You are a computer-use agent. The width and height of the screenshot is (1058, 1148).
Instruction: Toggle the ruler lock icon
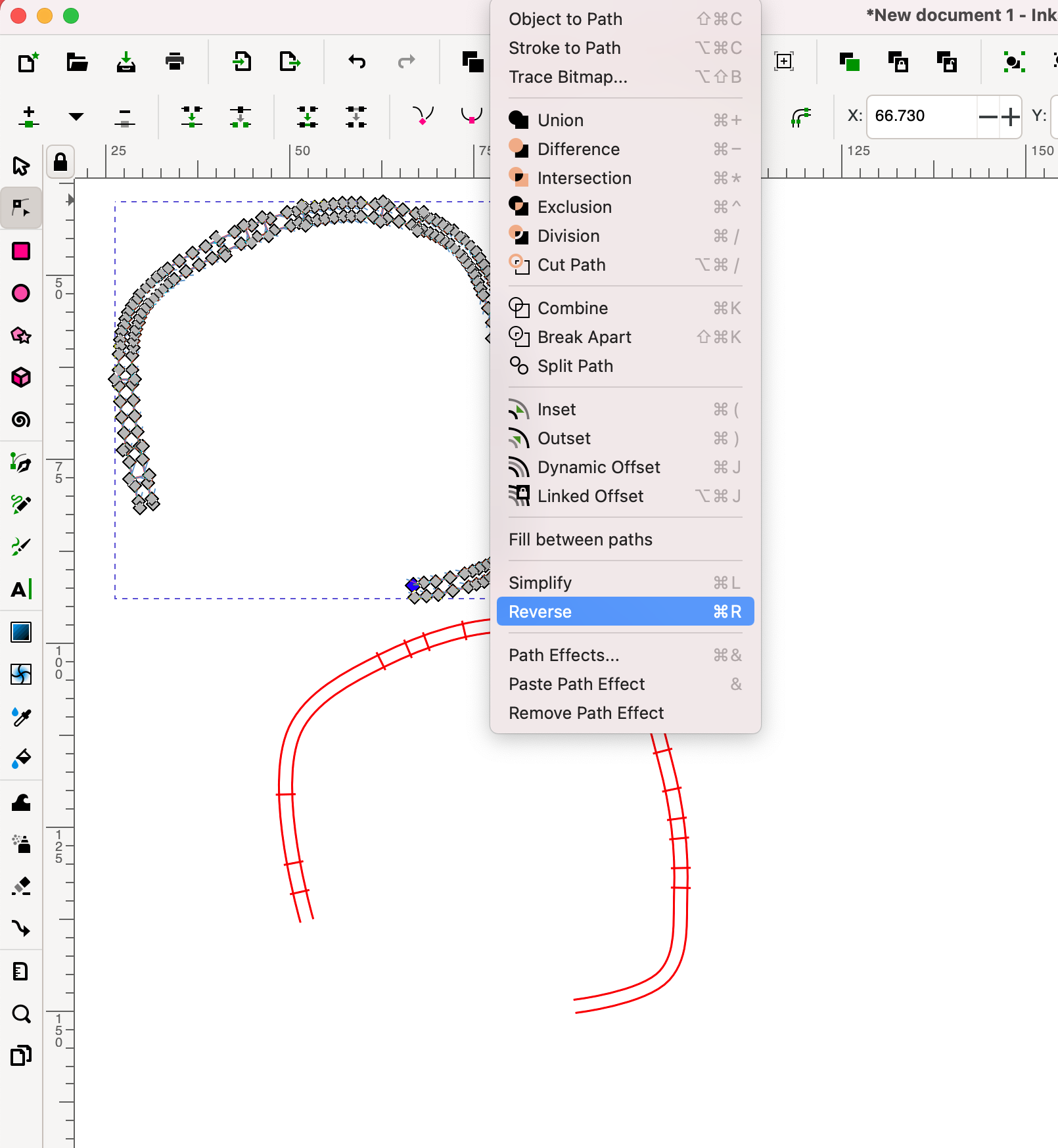[60, 162]
